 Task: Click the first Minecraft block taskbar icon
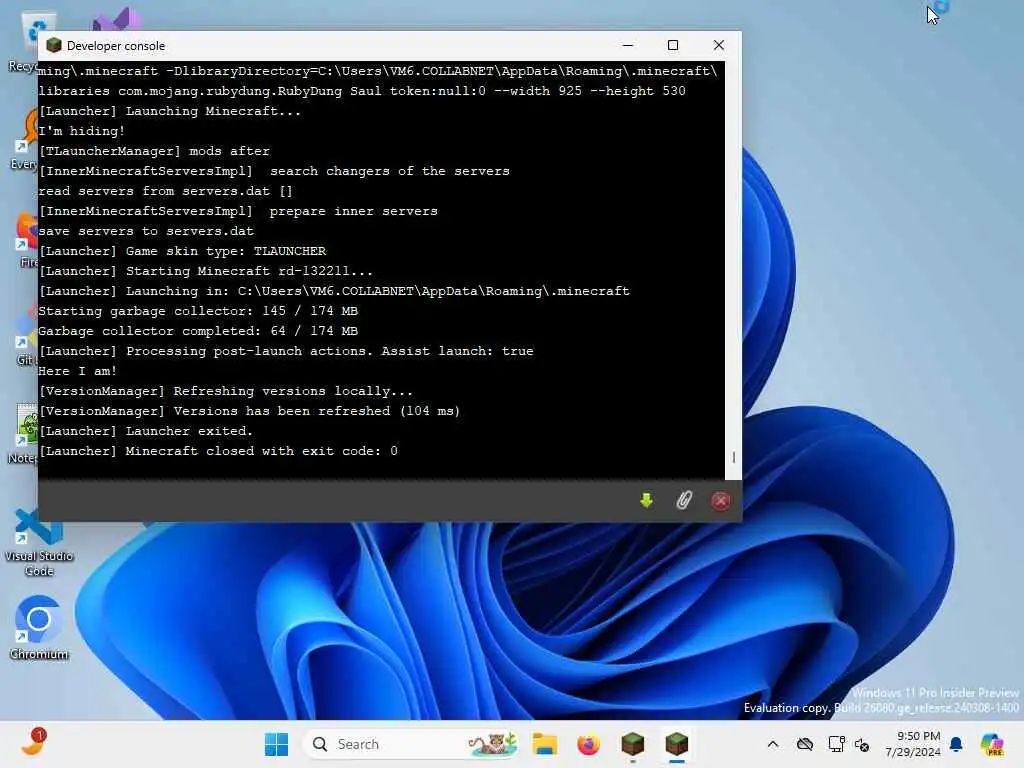(632, 744)
